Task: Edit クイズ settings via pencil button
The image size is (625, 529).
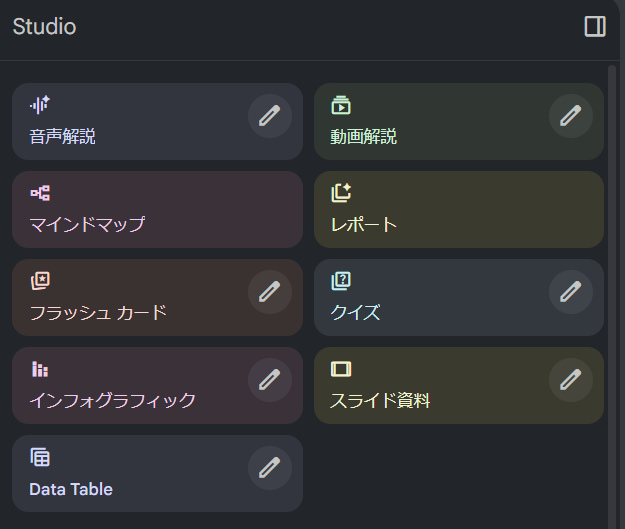Action: 571,292
